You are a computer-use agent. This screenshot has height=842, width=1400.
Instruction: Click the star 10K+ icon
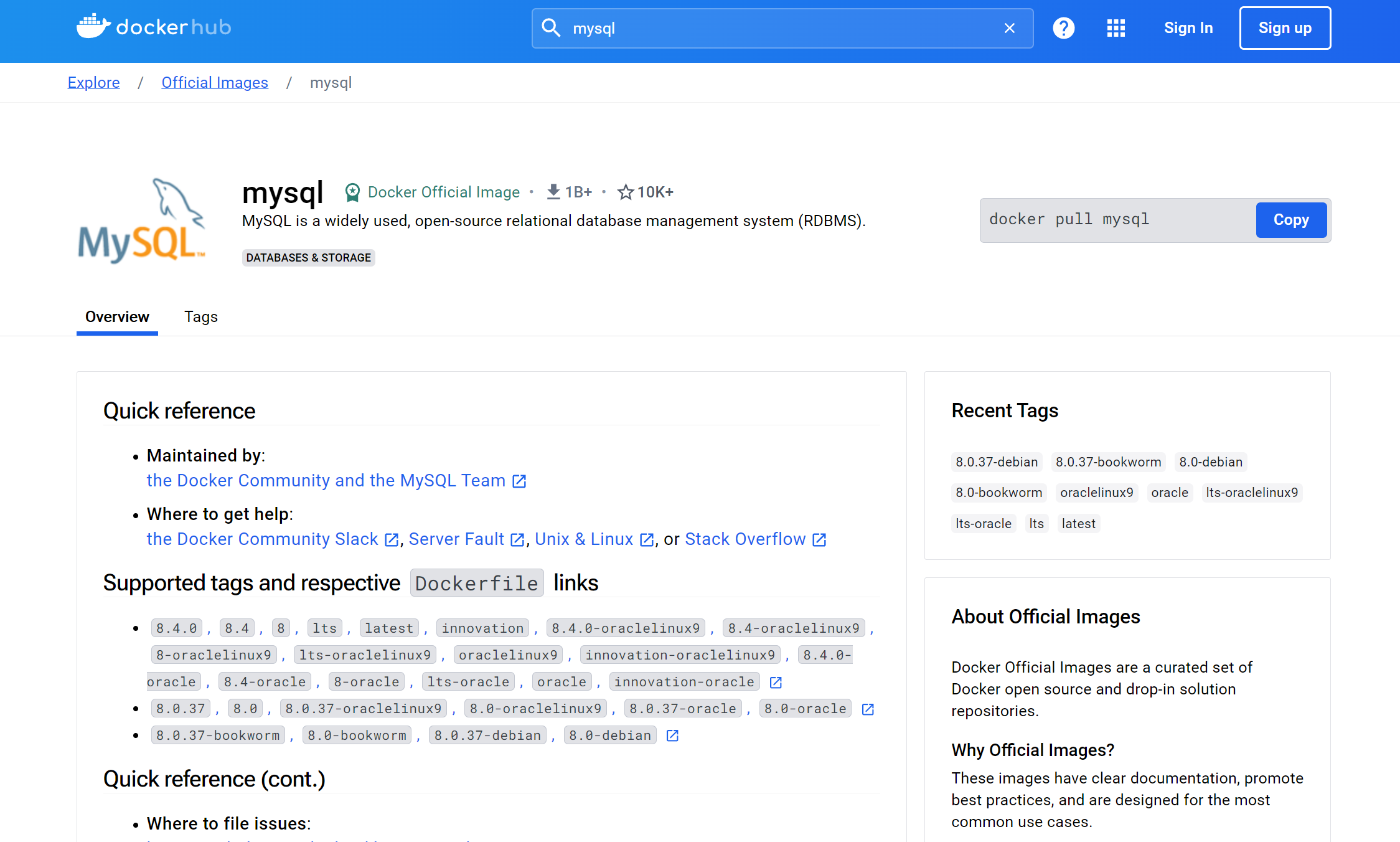tap(626, 192)
